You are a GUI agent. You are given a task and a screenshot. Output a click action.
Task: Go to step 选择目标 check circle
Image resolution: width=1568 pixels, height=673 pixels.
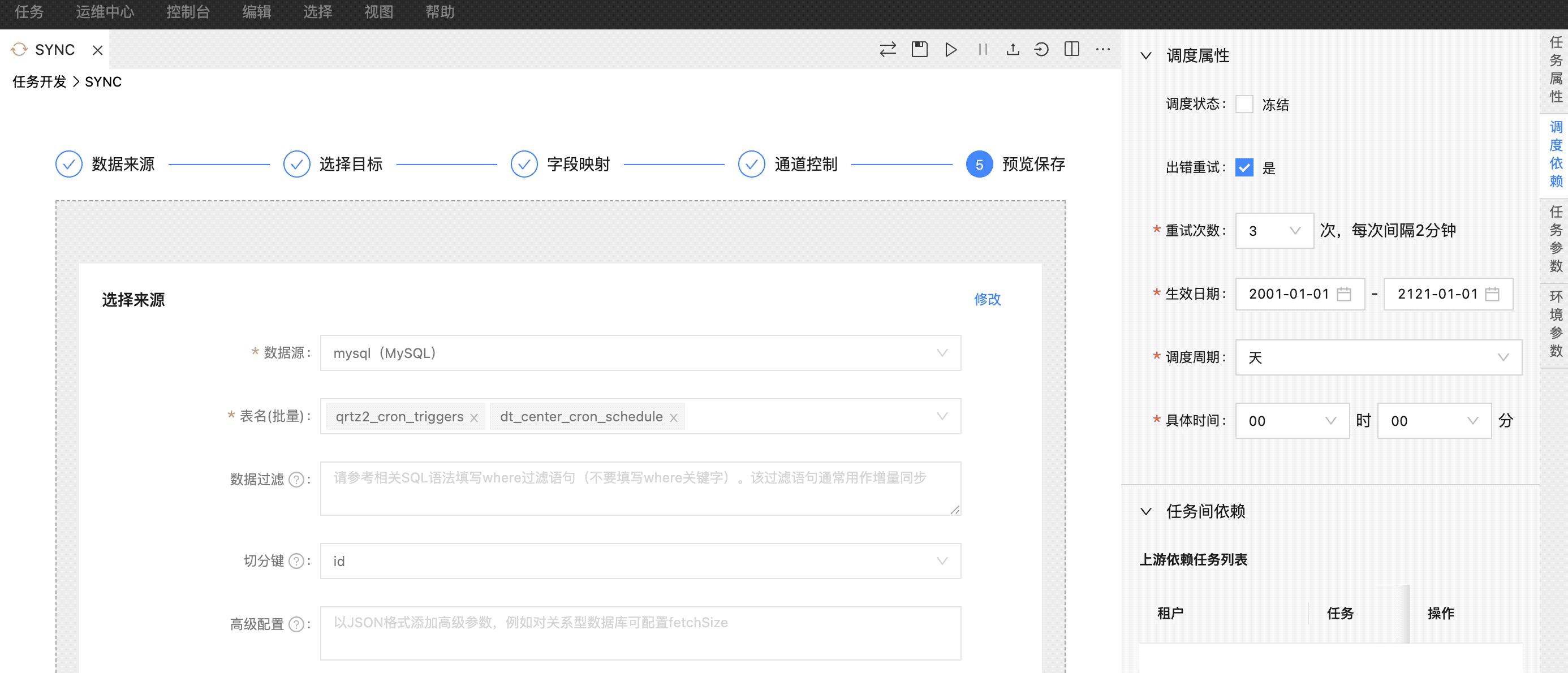297,165
